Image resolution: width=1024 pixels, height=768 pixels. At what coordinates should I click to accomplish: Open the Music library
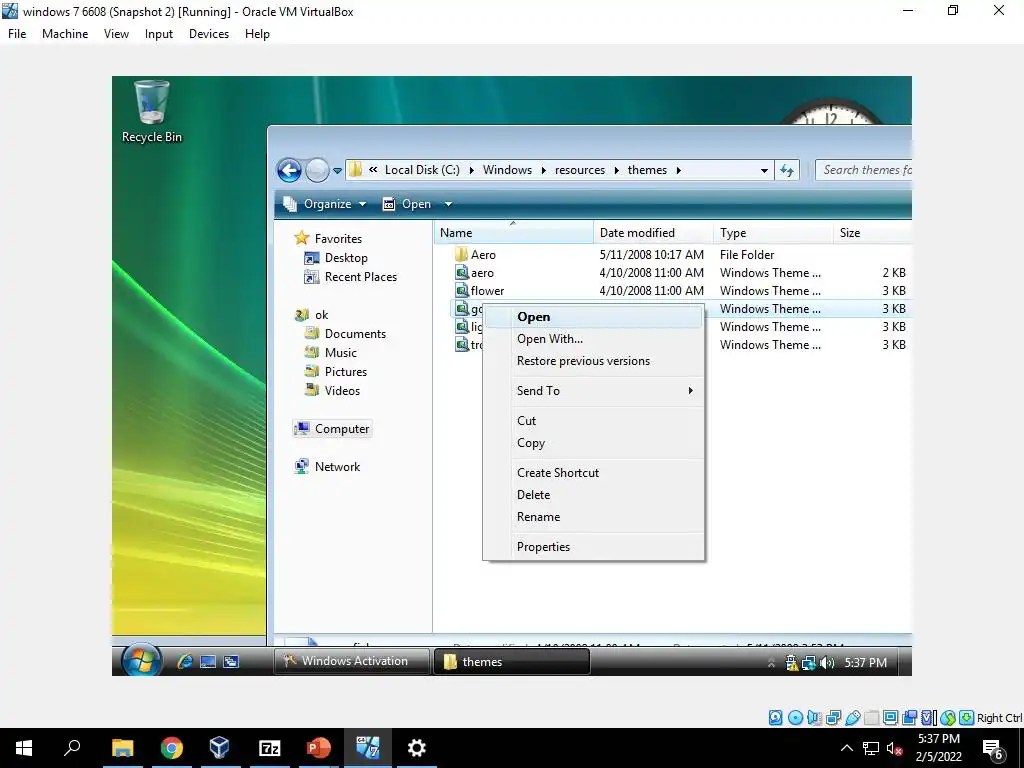point(331,353)
